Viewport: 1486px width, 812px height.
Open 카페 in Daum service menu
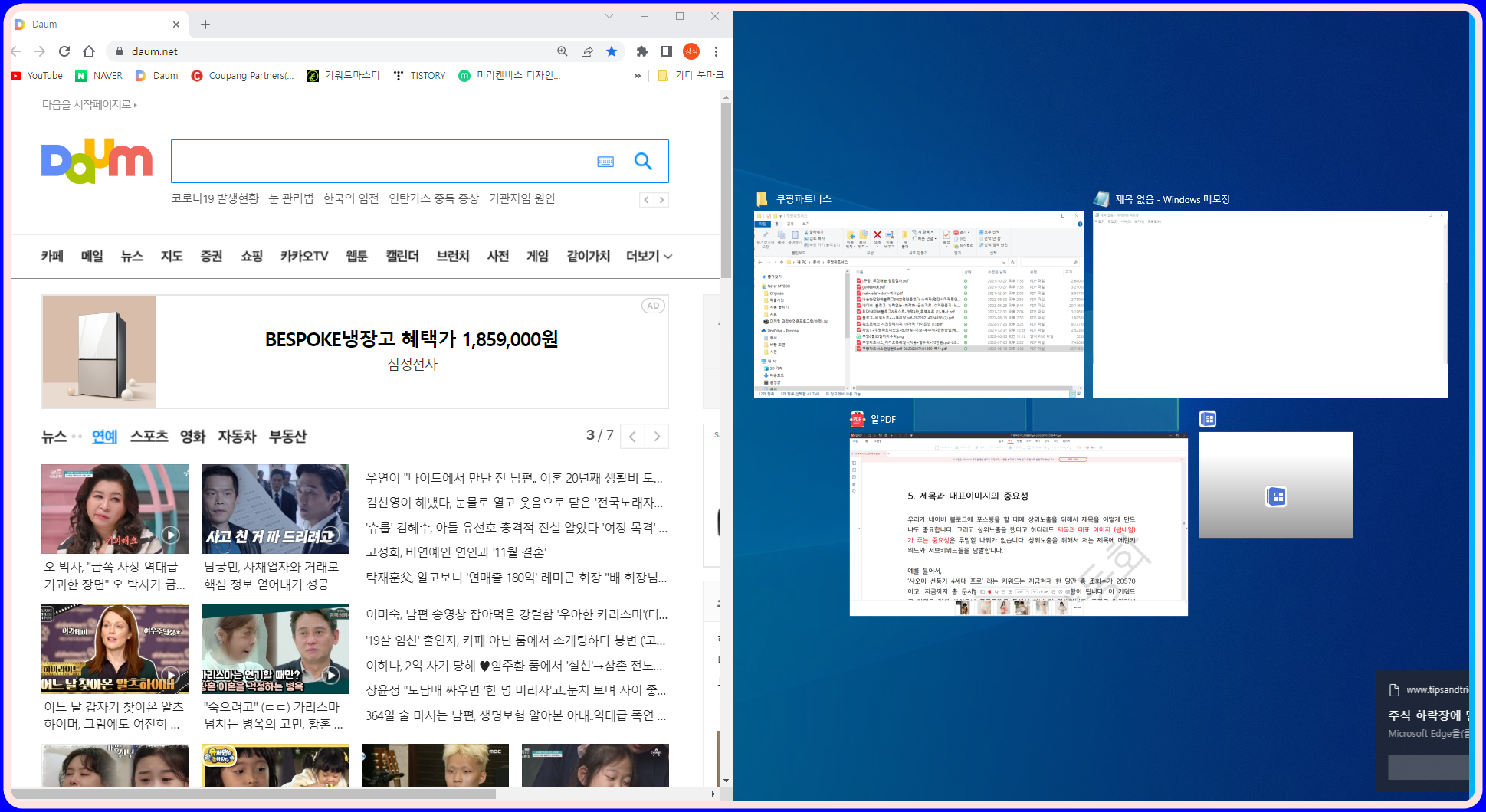[x=52, y=256]
